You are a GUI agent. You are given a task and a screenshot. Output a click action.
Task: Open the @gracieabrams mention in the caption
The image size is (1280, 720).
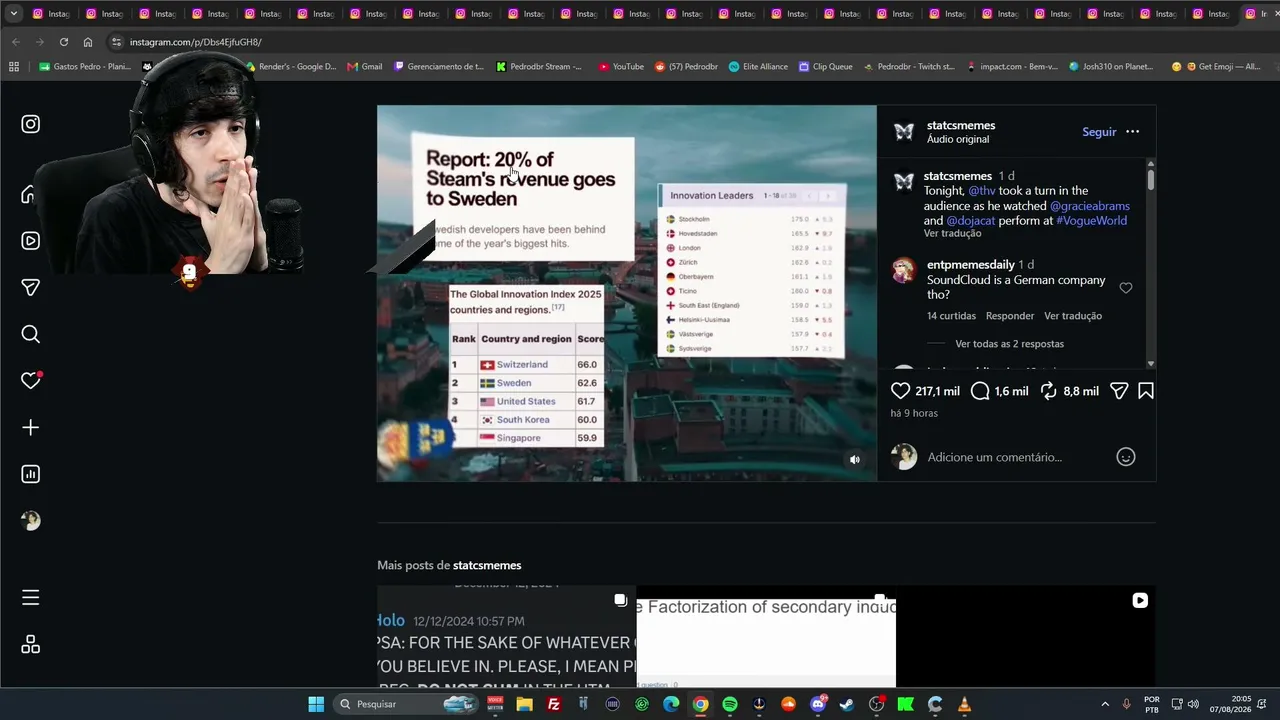pos(1090,206)
